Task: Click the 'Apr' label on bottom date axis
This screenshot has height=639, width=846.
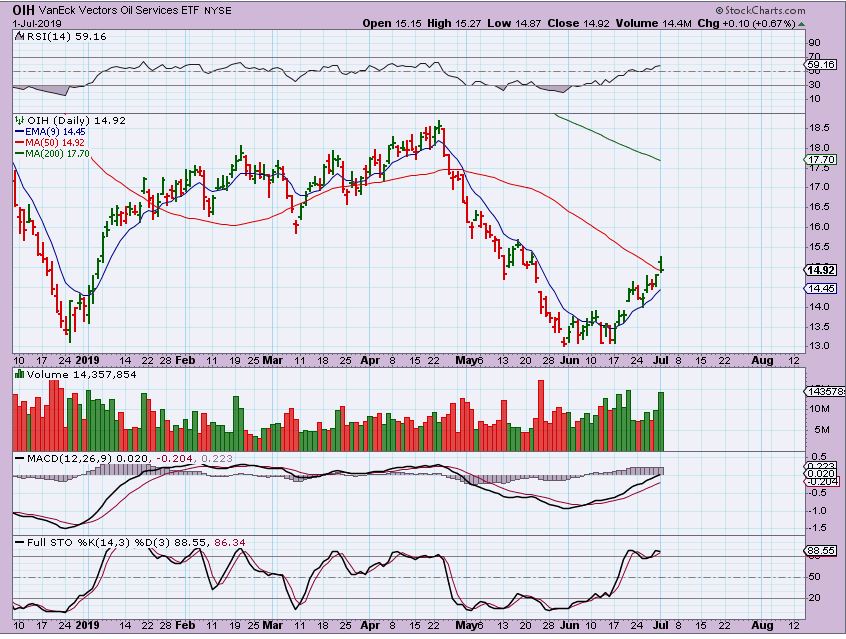Action: pyautogui.click(x=370, y=625)
